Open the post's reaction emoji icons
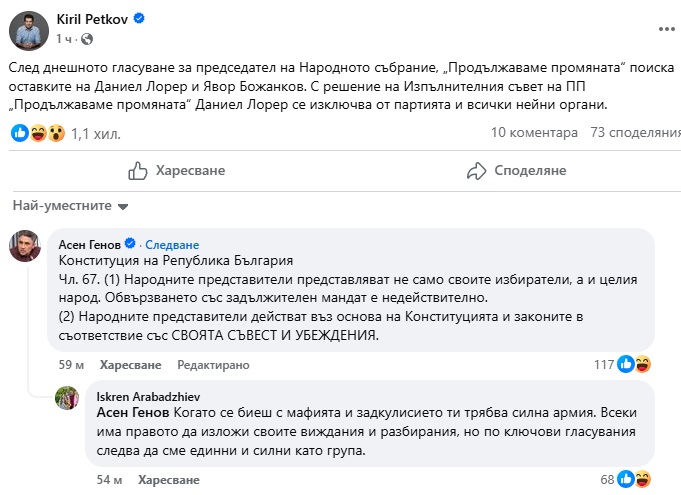The height and width of the screenshot is (495, 681). pyautogui.click(x=37, y=132)
